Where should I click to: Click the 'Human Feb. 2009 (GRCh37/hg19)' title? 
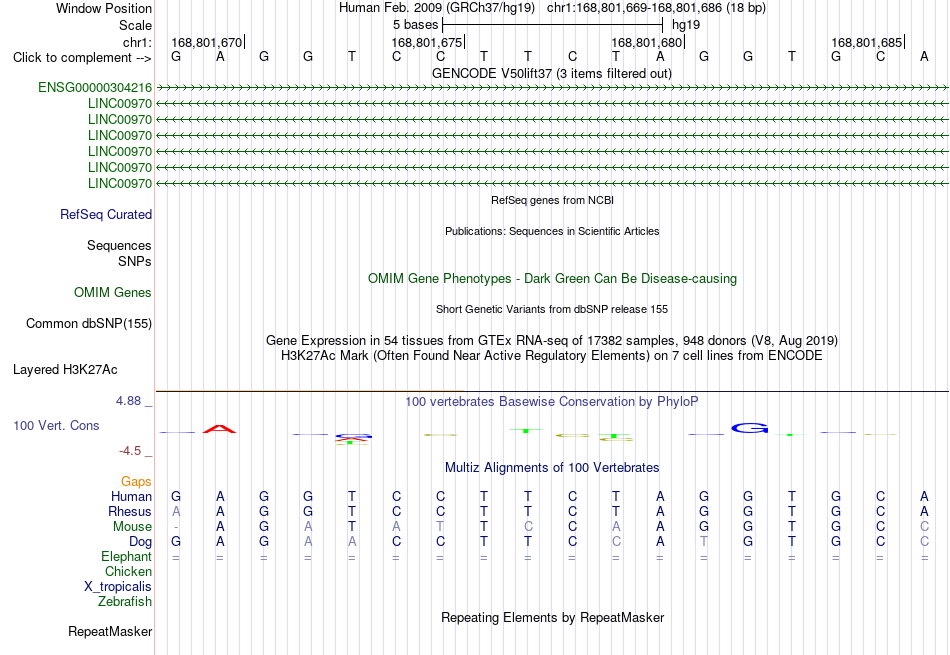click(437, 8)
